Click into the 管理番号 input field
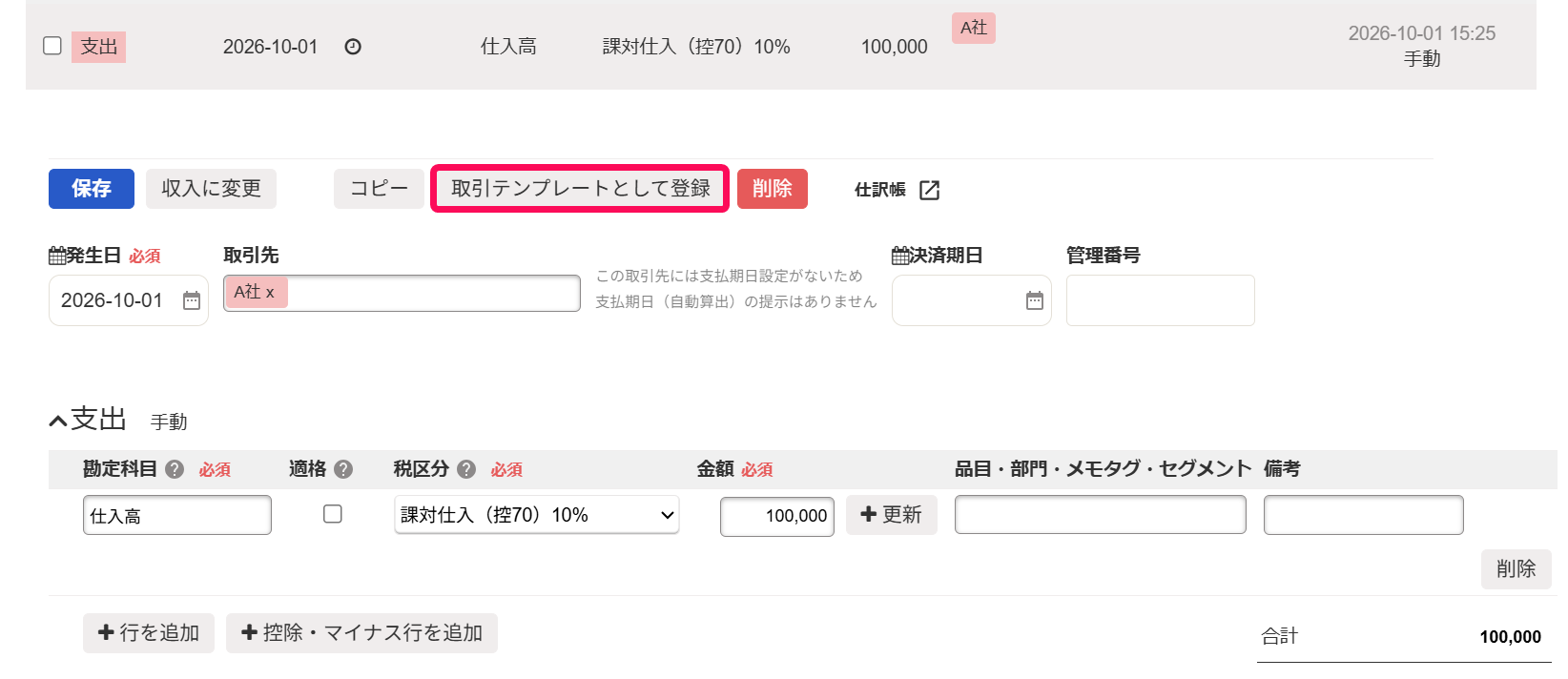 click(1161, 300)
